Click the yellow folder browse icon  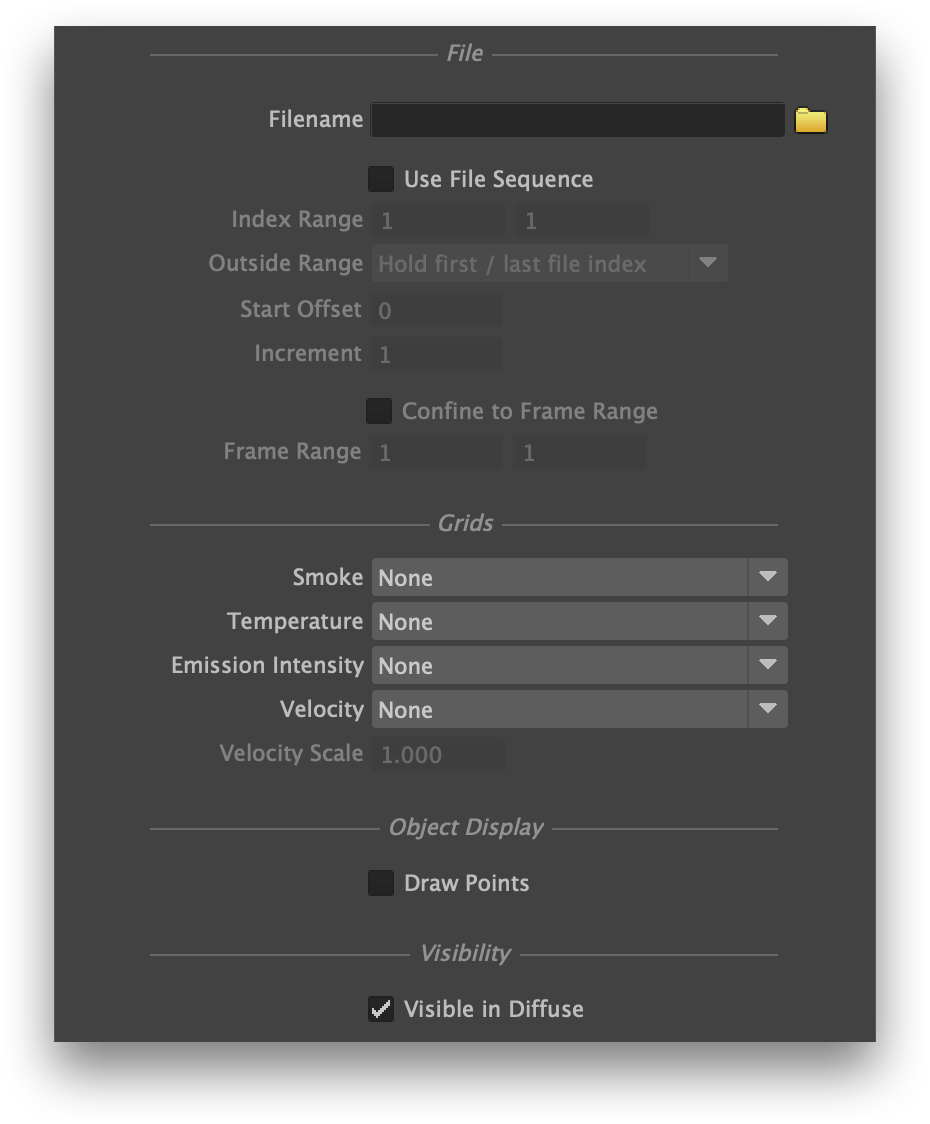click(x=810, y=121)
